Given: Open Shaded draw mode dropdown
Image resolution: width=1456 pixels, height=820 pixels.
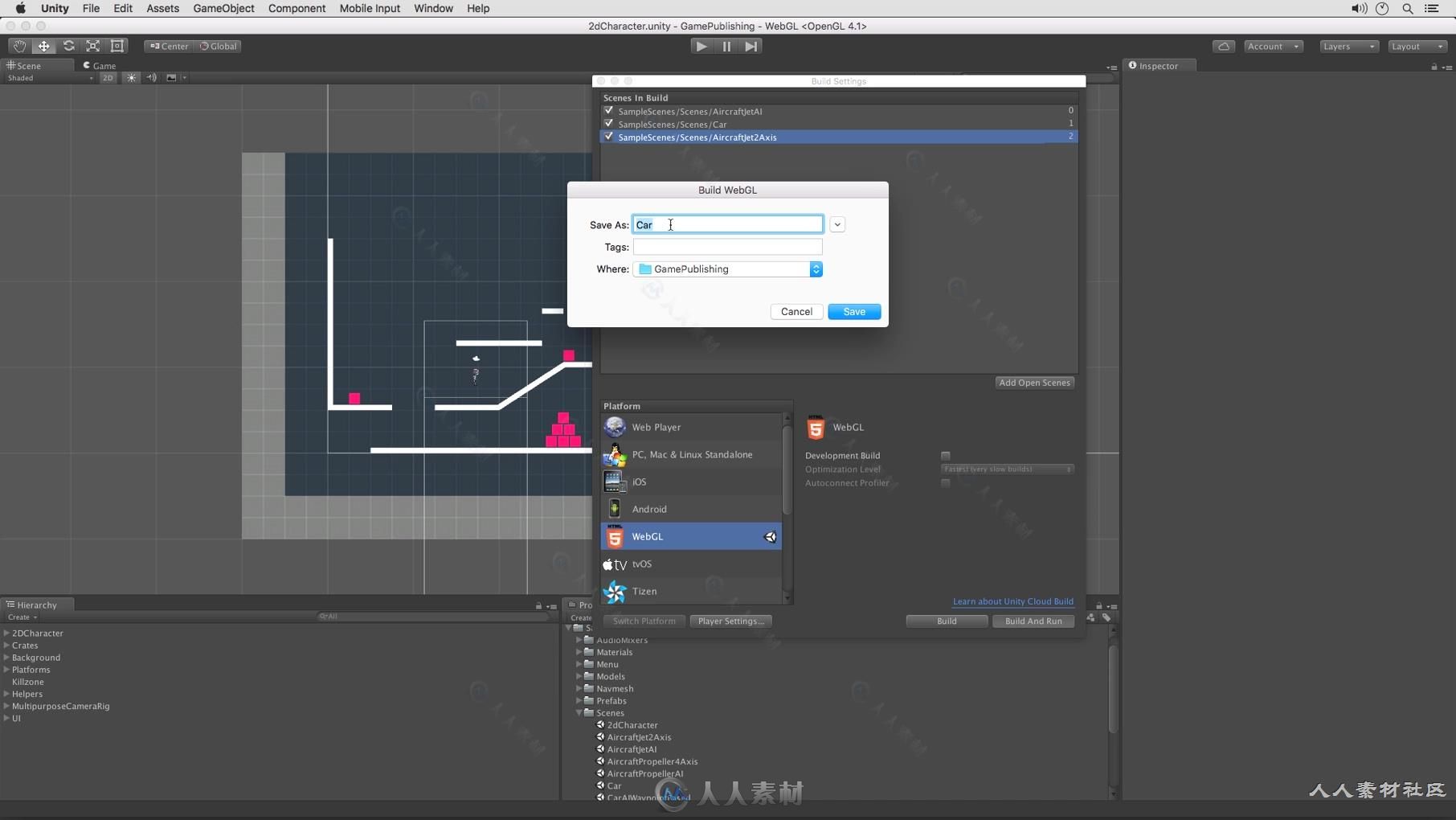Looking at the screenshot, I should (x=49, y=78).
